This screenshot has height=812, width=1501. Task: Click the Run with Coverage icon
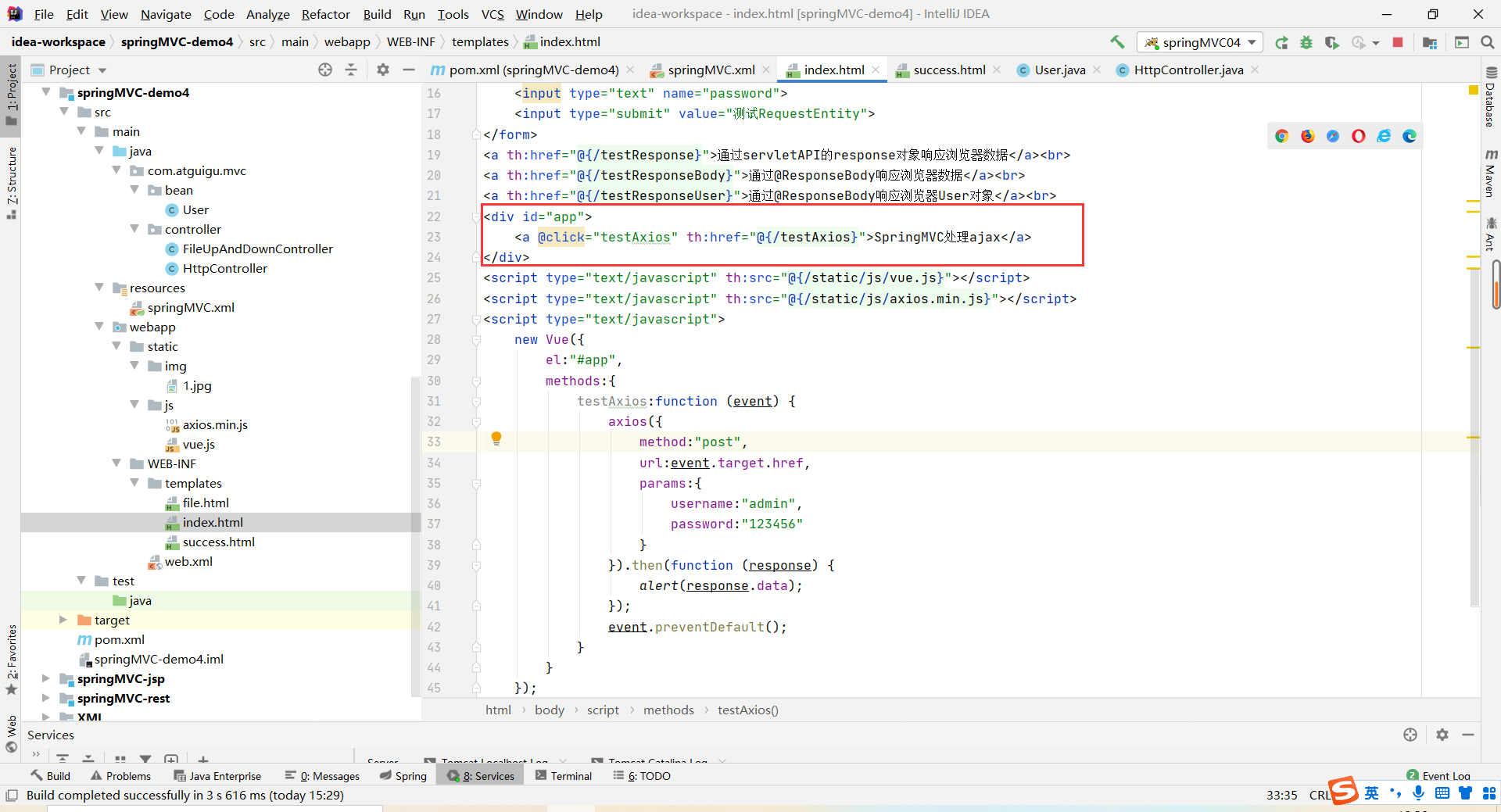tap(1331, 42)
